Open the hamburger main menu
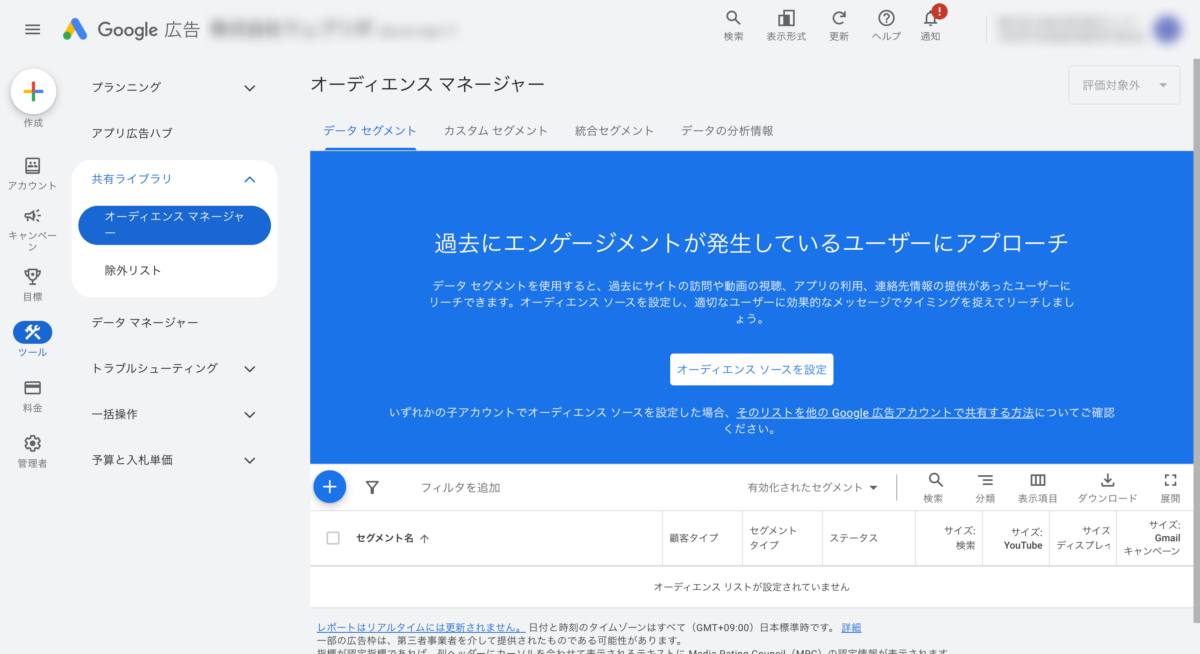Screen dimensions: 1200x654 (33, 29)
